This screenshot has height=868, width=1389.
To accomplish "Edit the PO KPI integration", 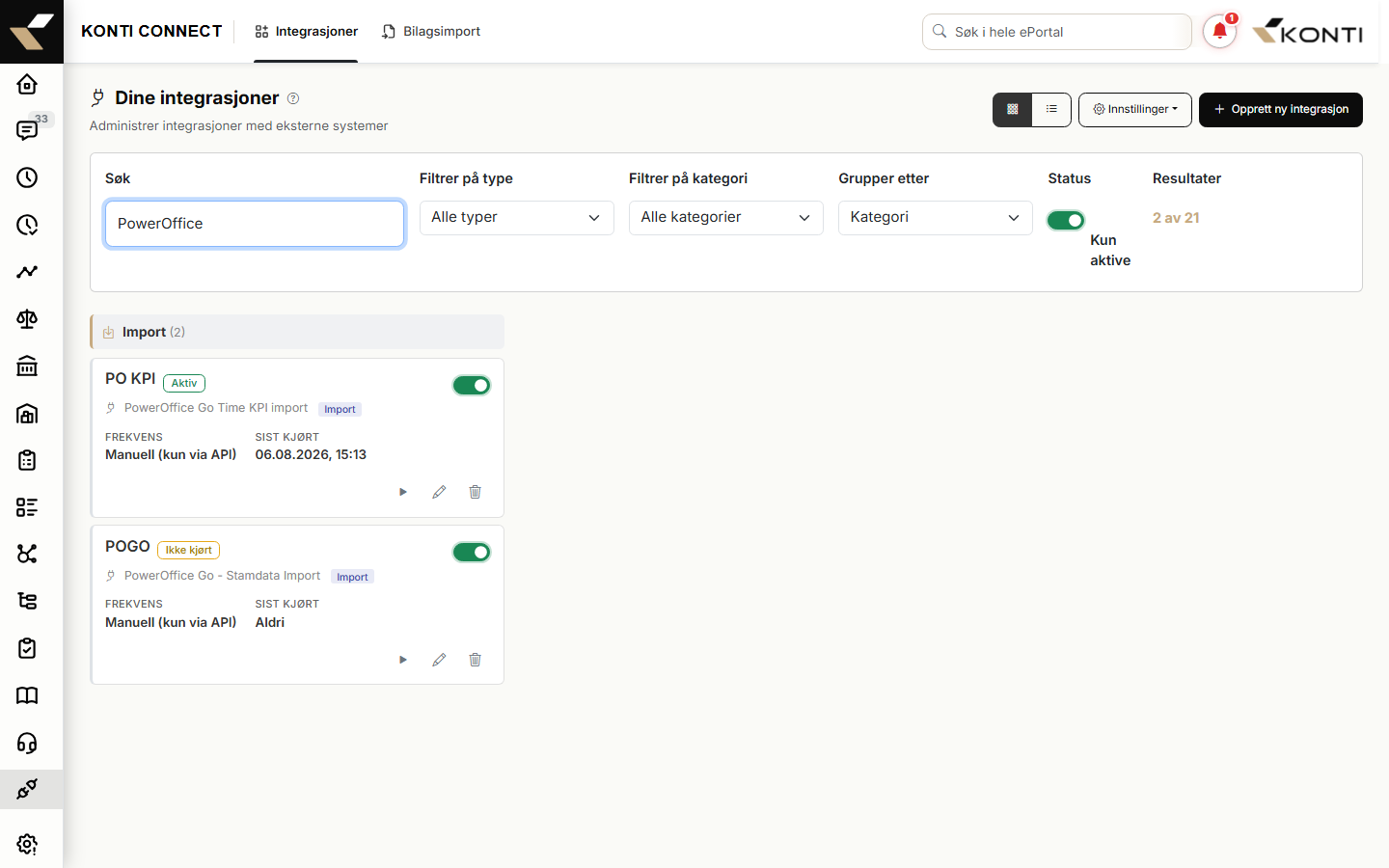I will (x=439, y=492).
